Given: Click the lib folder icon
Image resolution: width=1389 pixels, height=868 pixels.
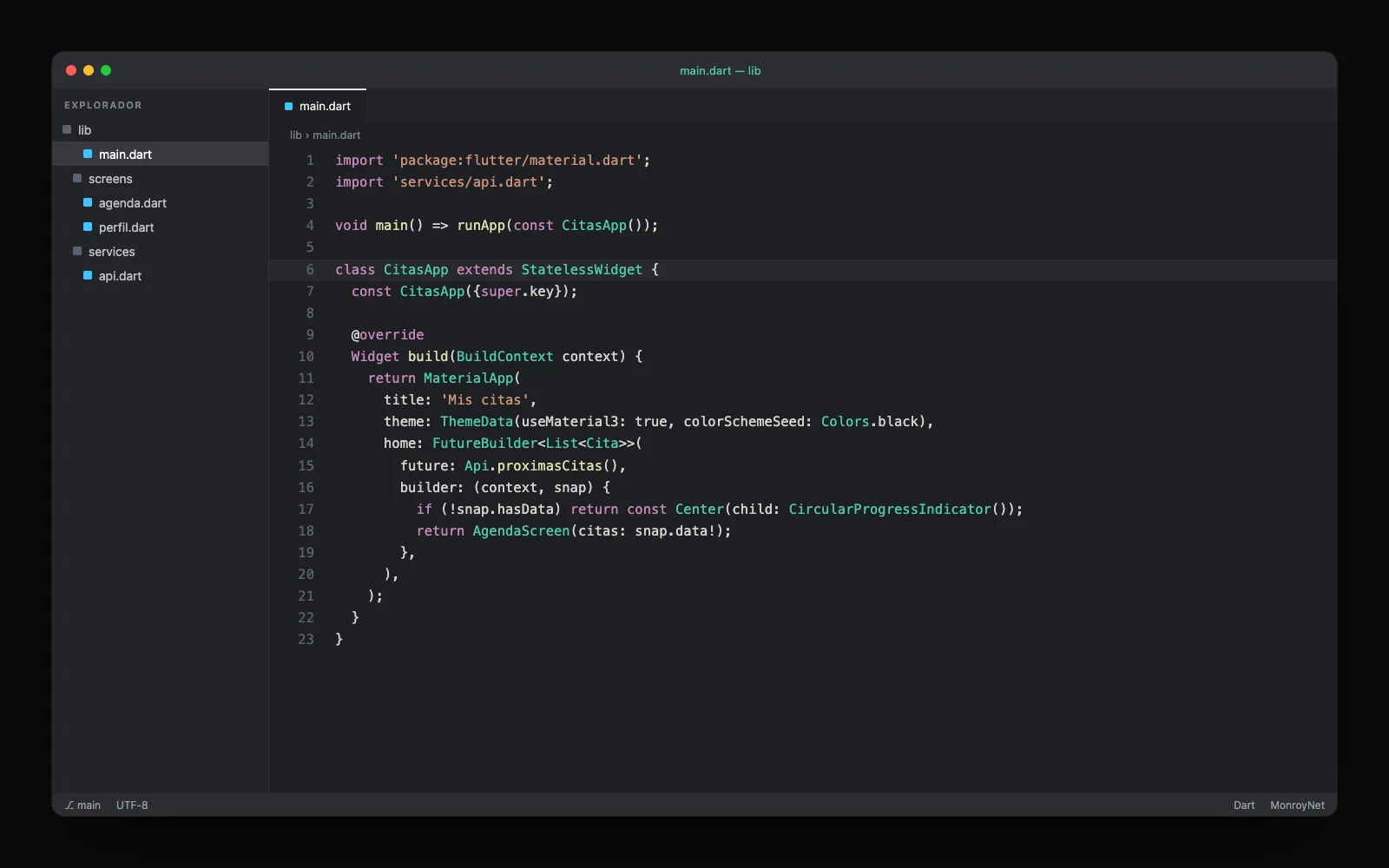Looking at the screenshot, I should coord(67,130).
